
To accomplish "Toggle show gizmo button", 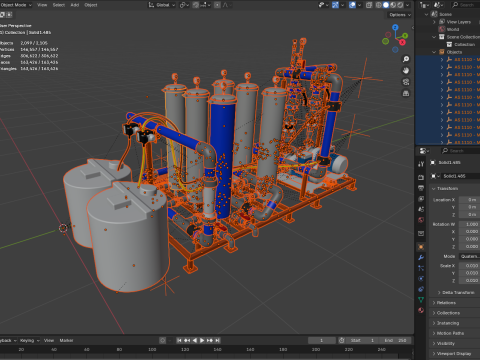I will tap(336, 5).
